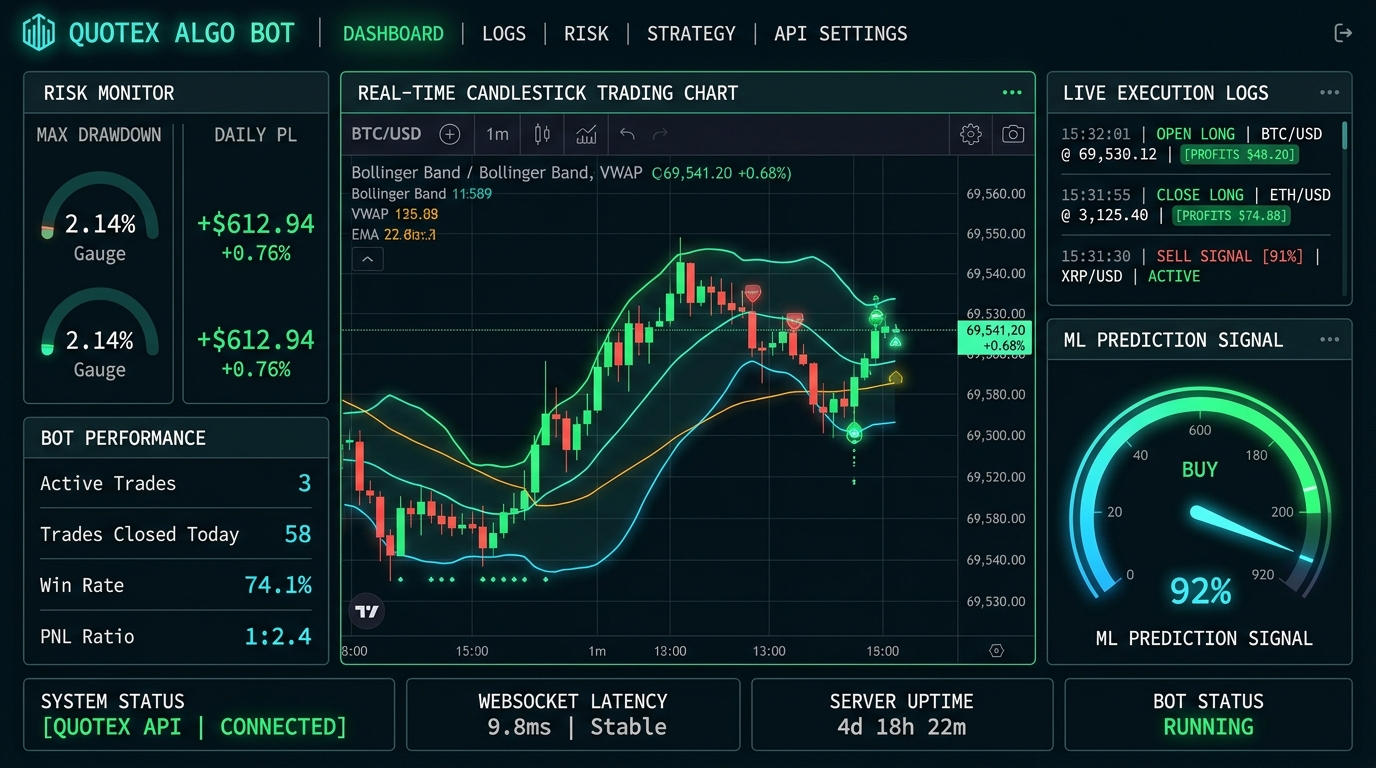This screenshot has width=1376, height=768.
Task: Click the QUOTEX API CONNECTED system status
Action: (194, 727)
